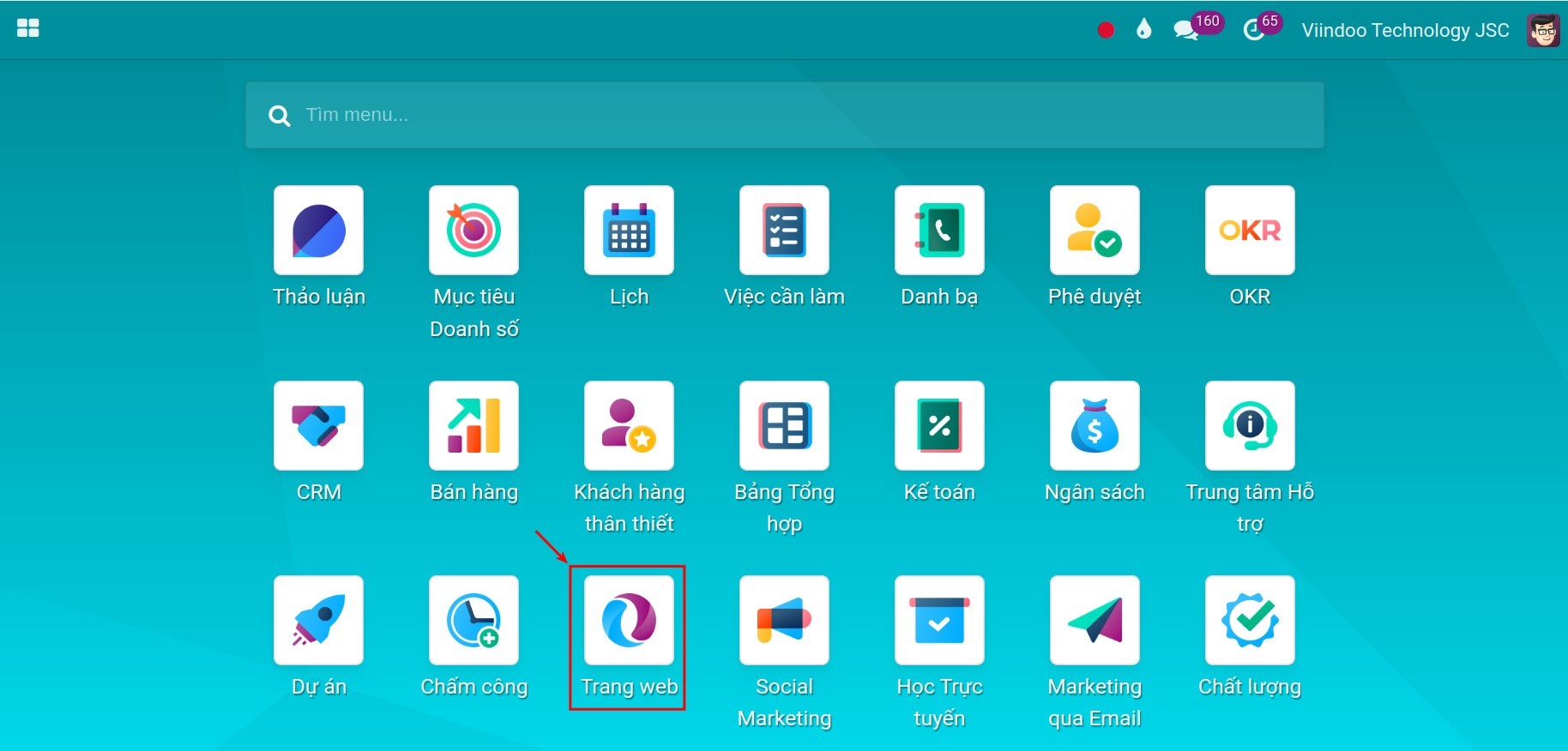Screen dimensions: 1568x751
Task: Open the Chất lượng quality app
Action: tap(1250, 621)
